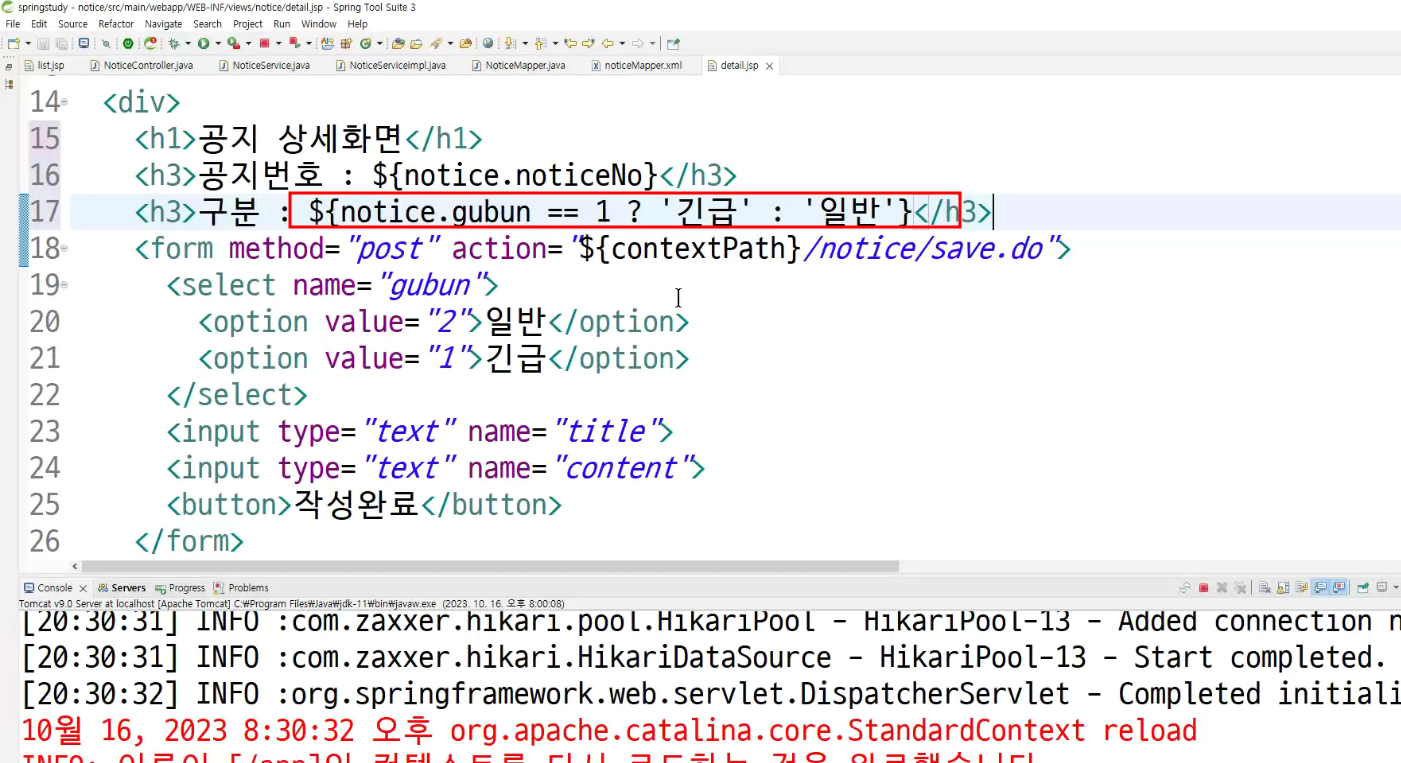
Task: Toggle the Word Wrap icon in Console
Action: tap(1302, 588)
